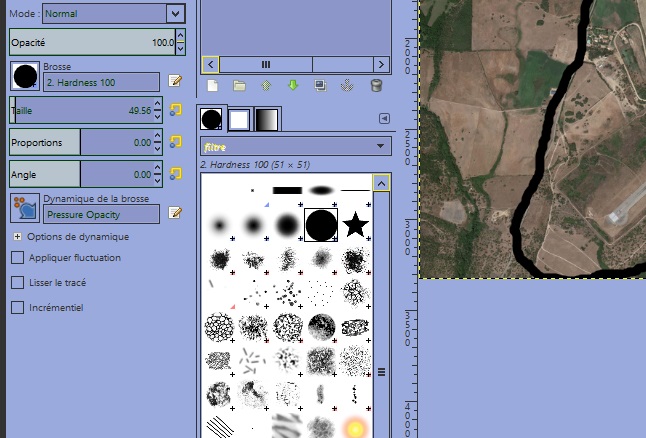The height and width of the screenshot is (438, 646).
Task: Delete the layer with trash icon
Action: (376, 85)
